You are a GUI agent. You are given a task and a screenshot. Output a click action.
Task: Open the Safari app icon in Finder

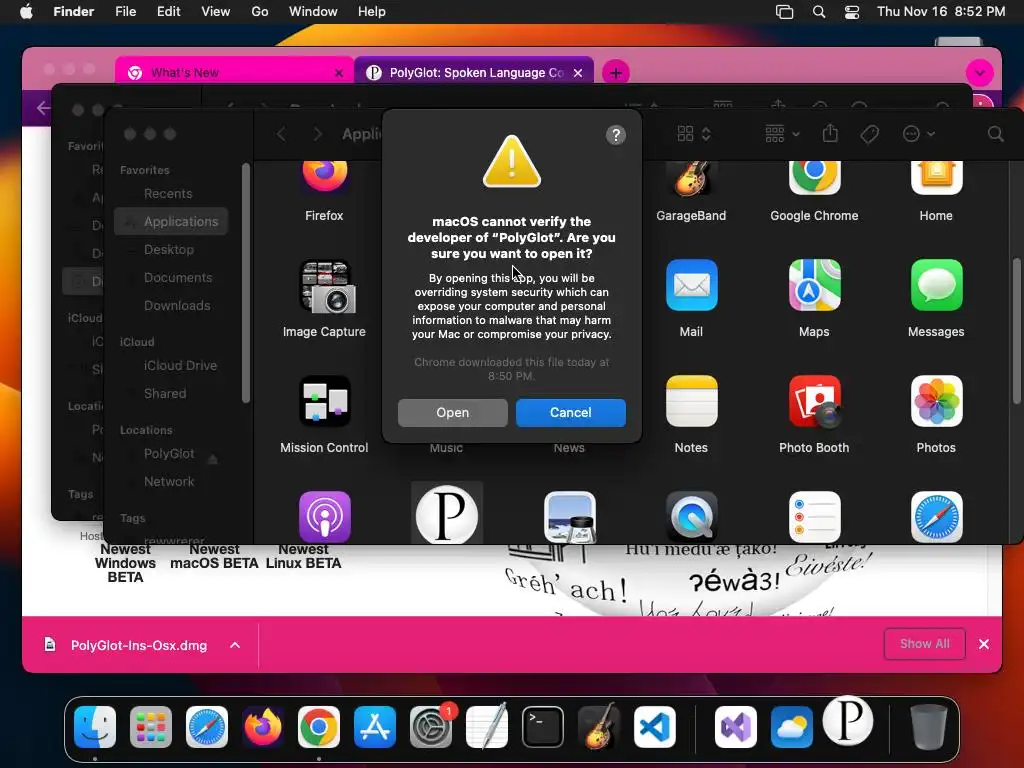pyautogui.click(x=936, y=517)
